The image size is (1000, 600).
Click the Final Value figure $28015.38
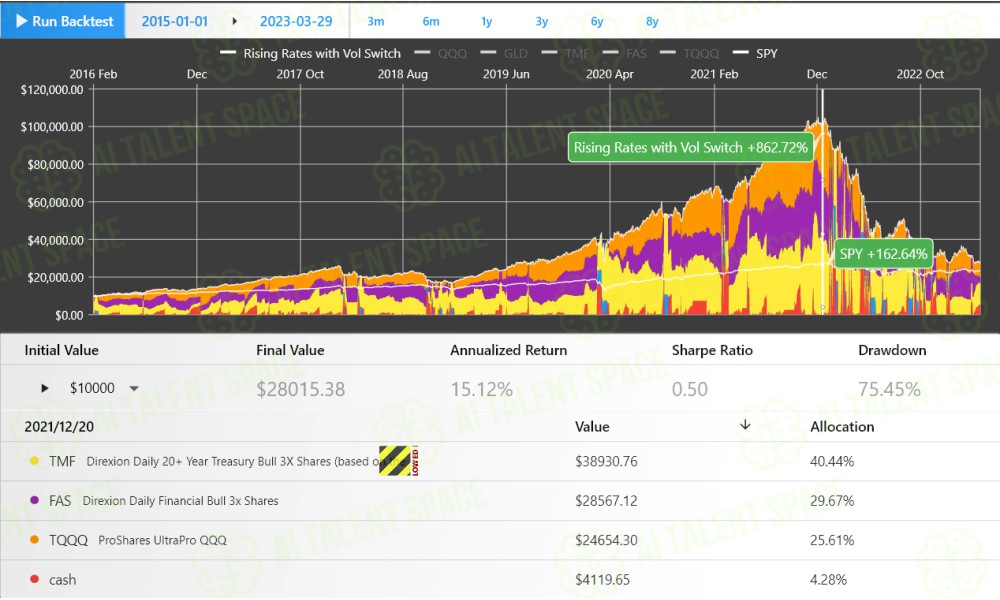coord(300,389)
